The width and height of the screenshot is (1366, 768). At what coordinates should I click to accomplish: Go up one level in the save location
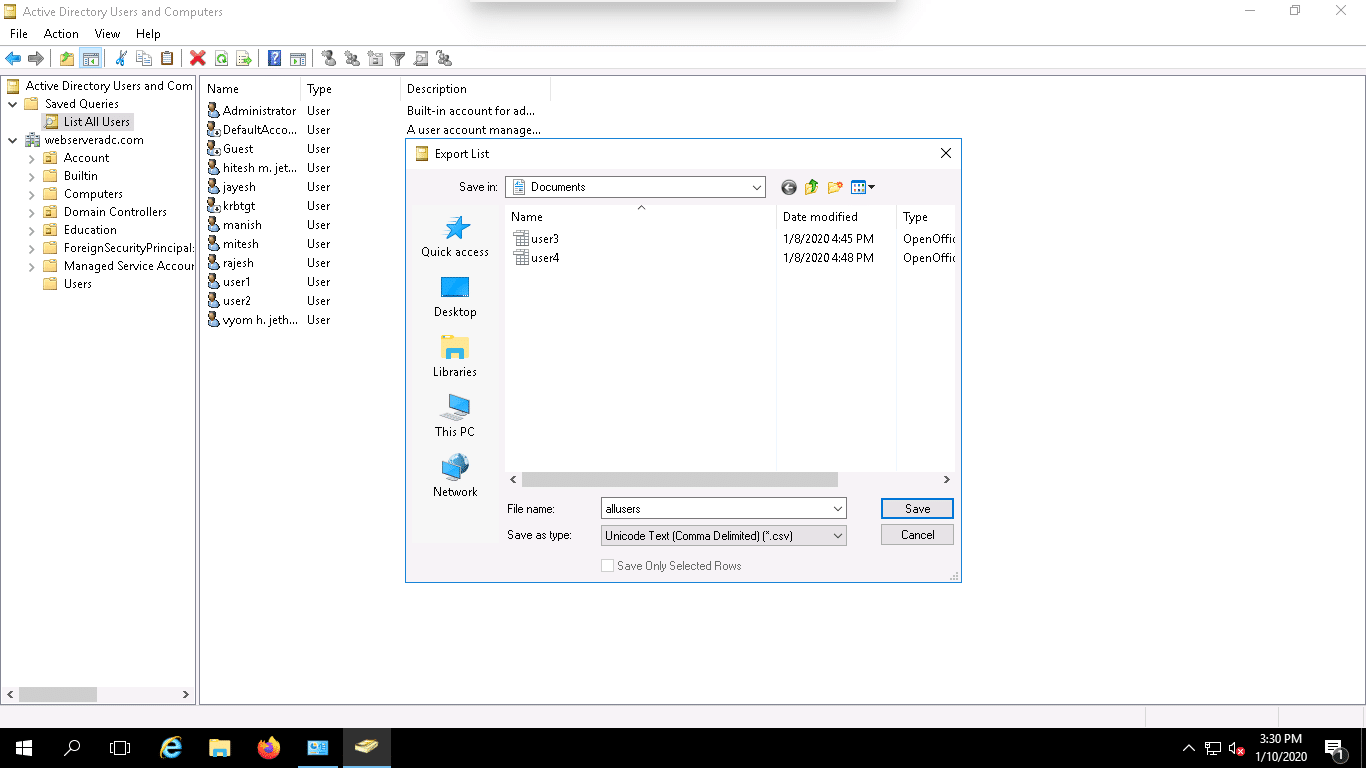pyautogui.click(x=812, y=187)
